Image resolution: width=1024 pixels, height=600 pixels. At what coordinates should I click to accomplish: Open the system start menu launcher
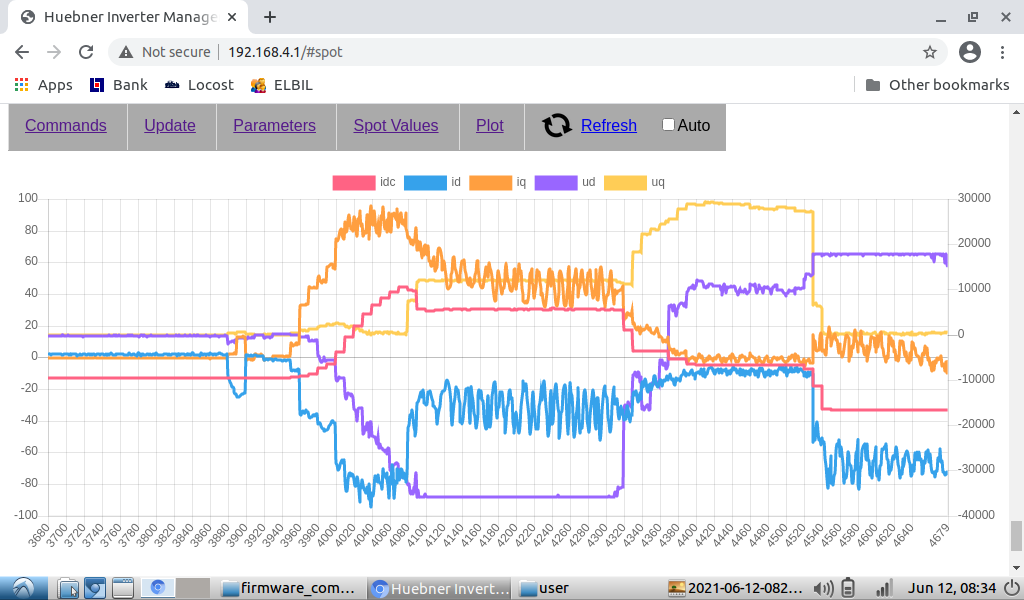click(23, 588)
